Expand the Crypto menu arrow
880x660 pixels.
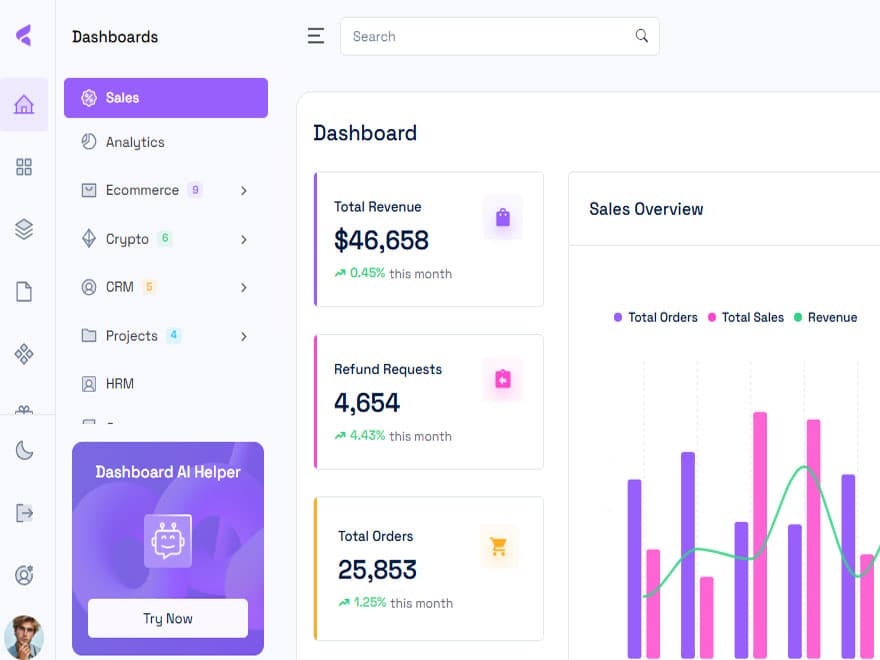(244, 240)
